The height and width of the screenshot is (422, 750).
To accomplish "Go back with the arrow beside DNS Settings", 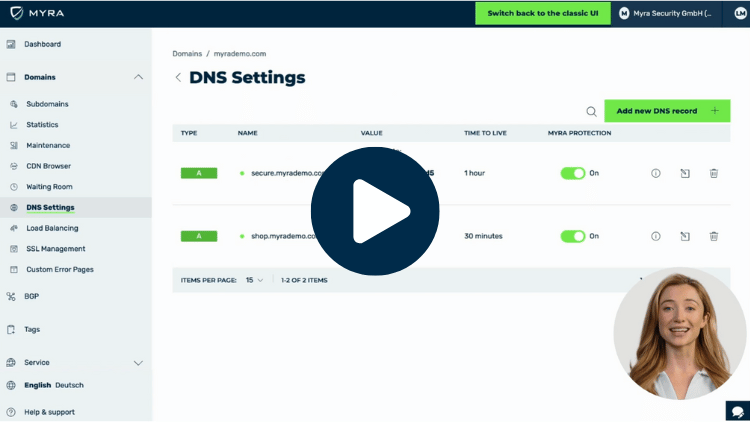I will pyautogui.click(x=178, y=78).
